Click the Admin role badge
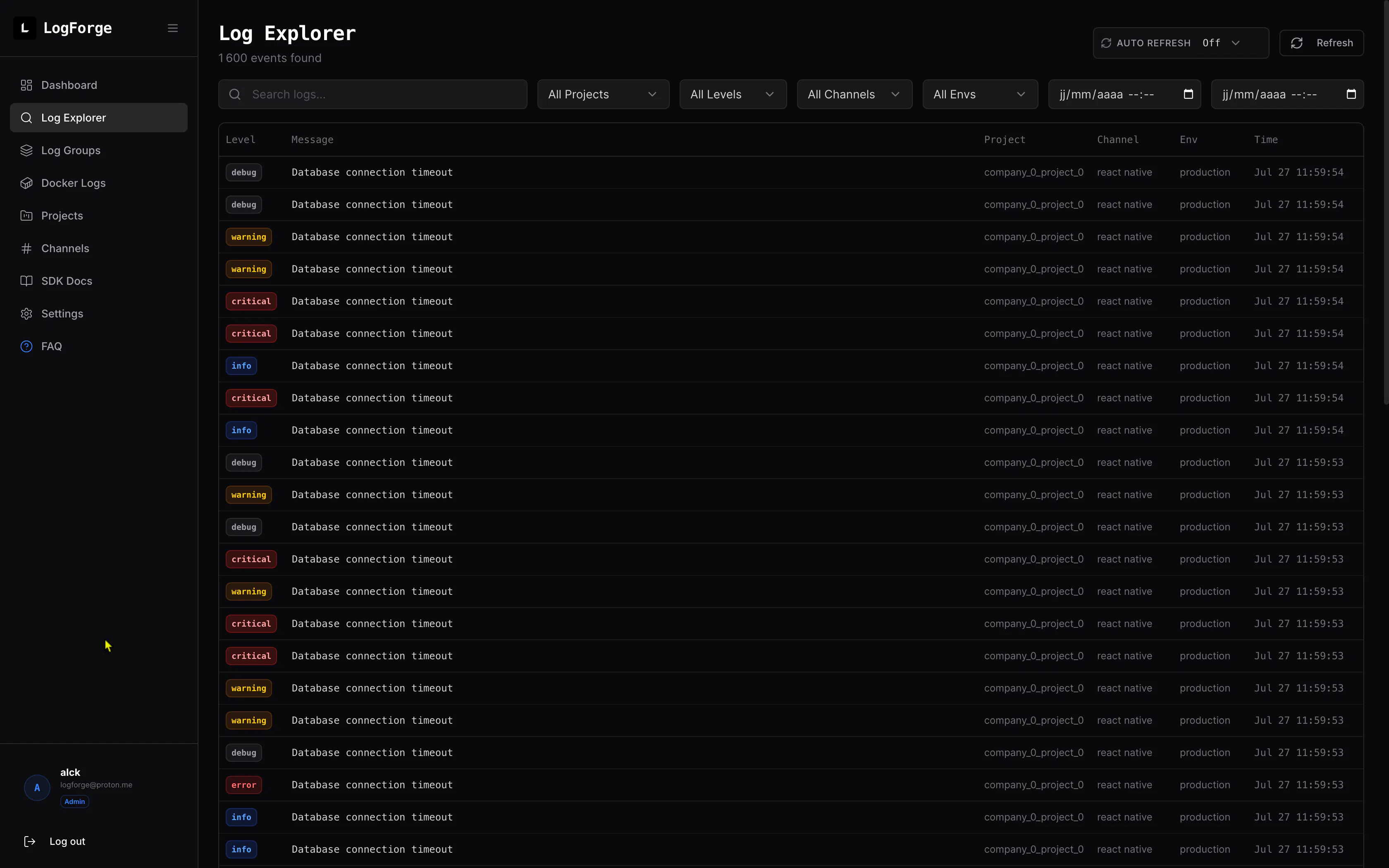1389x868 pixels. point(74,802)
